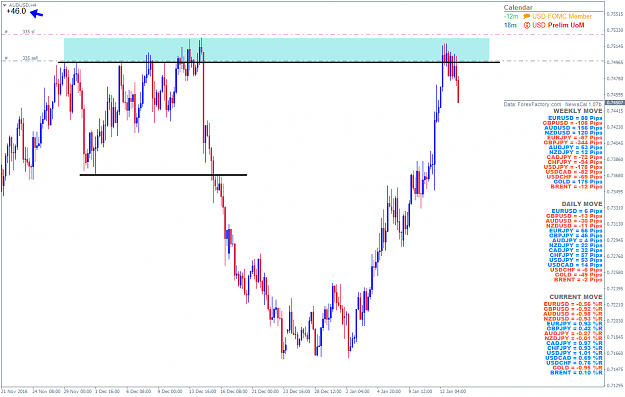
Task: Click the 0.74965 price axis label
Action: tap(615, 63)
